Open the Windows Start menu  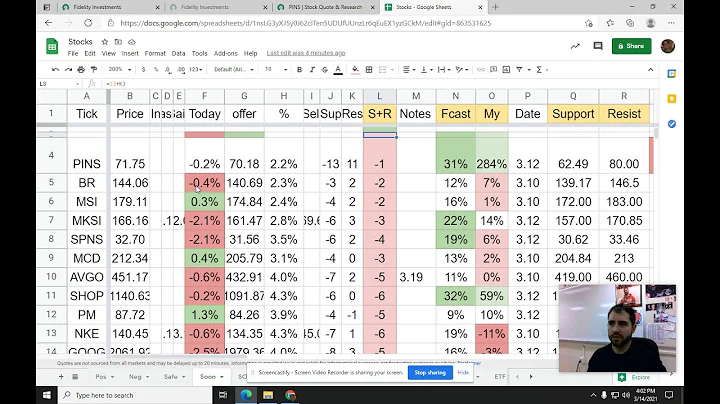[x=46, y=395]
